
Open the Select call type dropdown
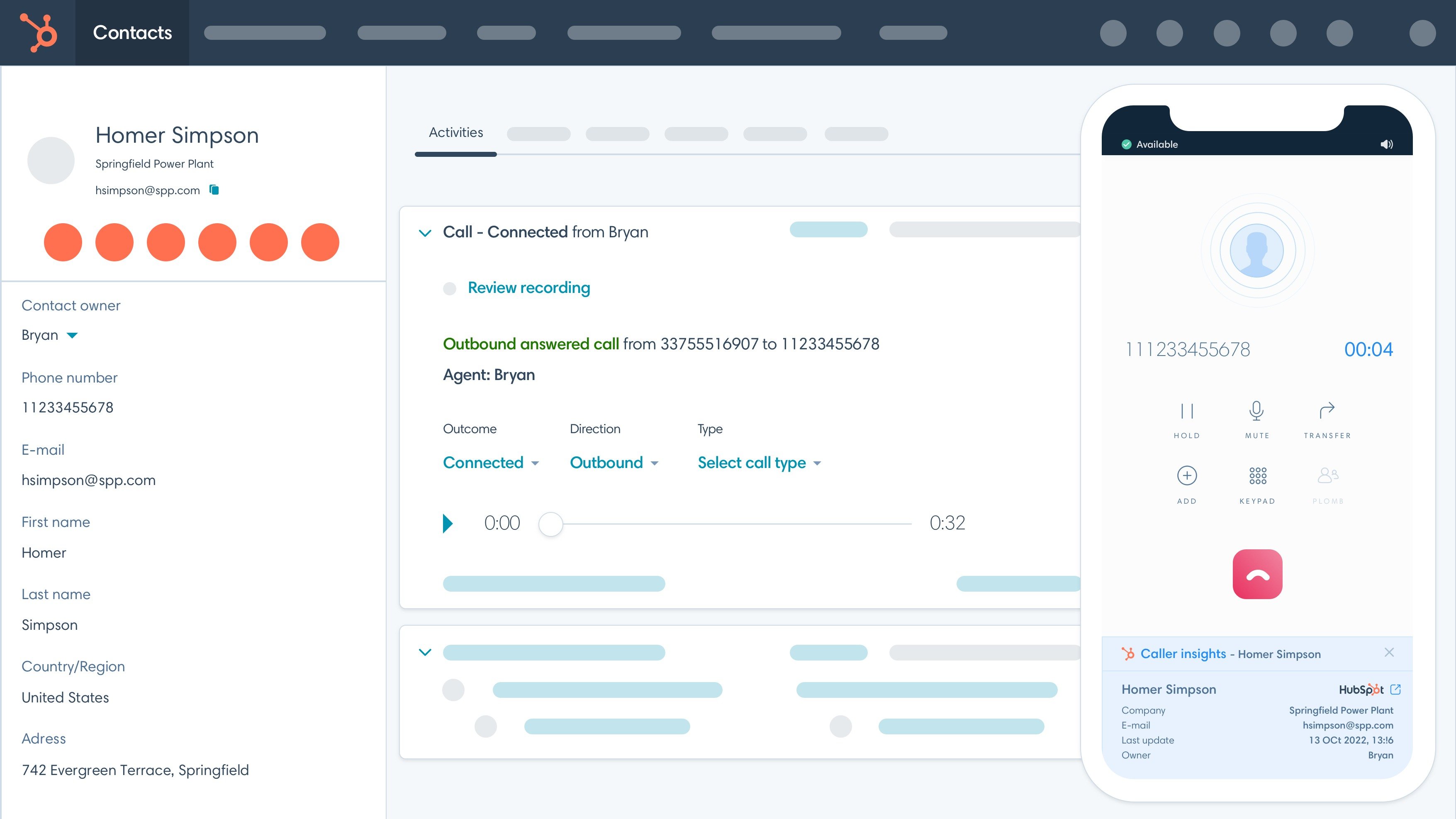pos(760,462)
